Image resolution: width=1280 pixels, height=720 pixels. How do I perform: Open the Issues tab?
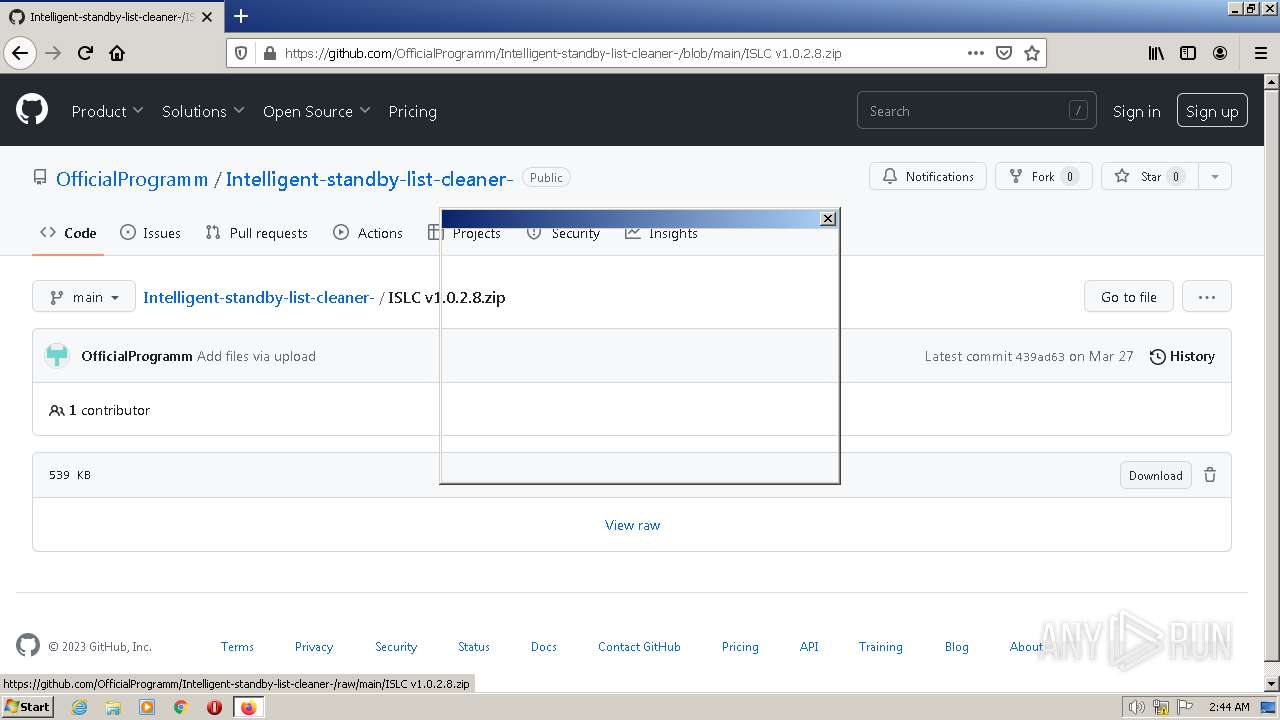coord(150,233)
